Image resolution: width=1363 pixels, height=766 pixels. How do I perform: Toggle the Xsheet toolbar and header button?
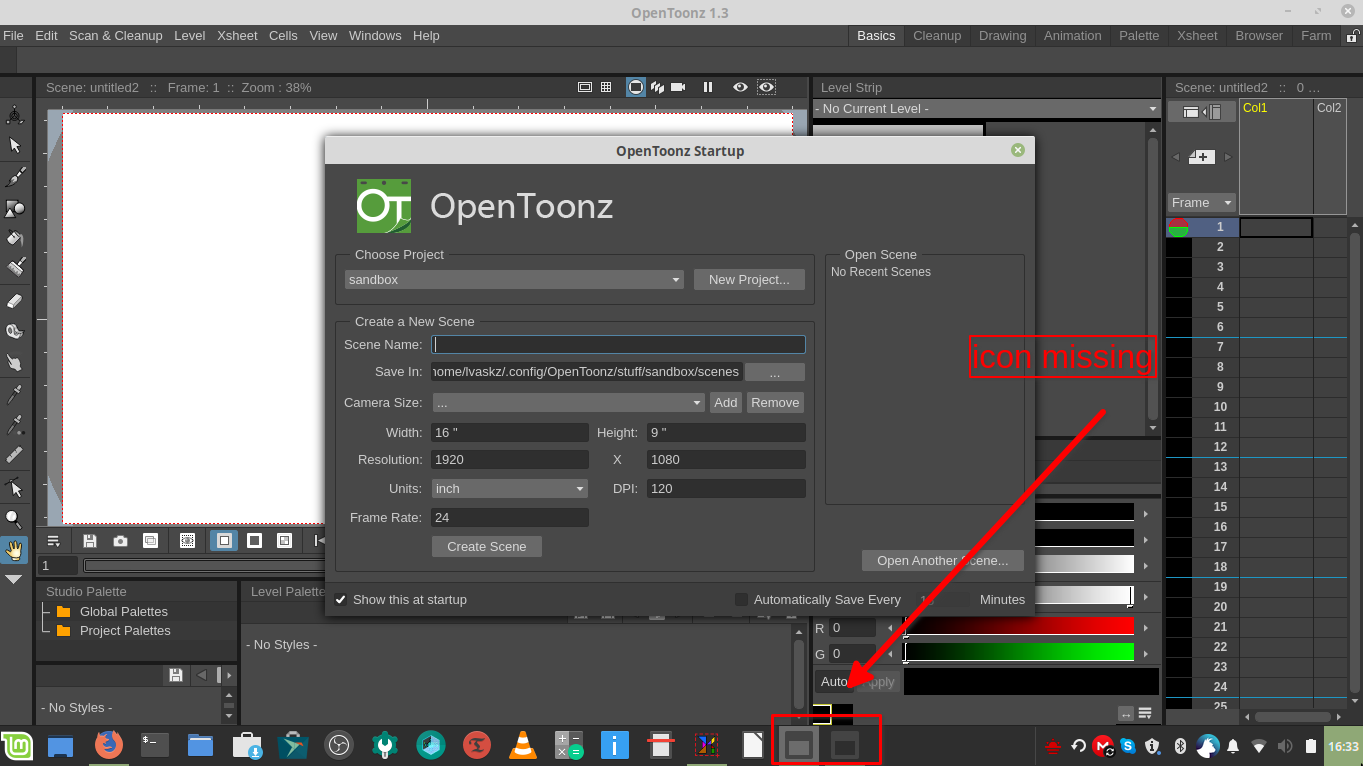[1201, 112]
